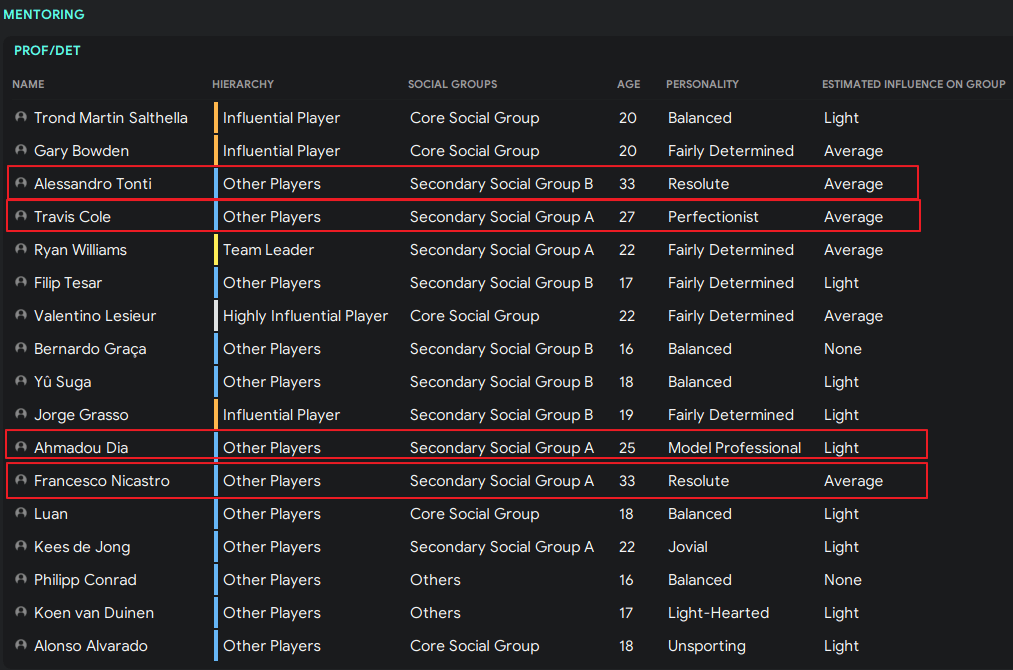This screenshot has height=670, width=1013.
Task: Open Yû Suga's player profile
Action: [x=63, y=381]
